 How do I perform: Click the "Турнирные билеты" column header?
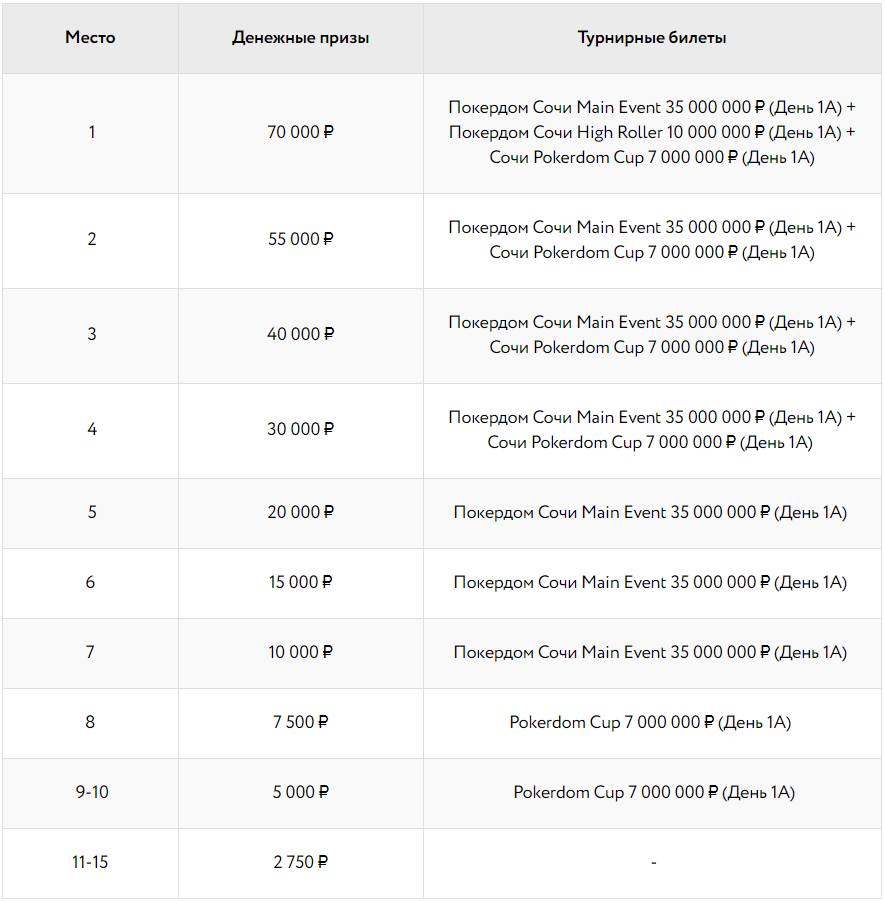(652, 38)
